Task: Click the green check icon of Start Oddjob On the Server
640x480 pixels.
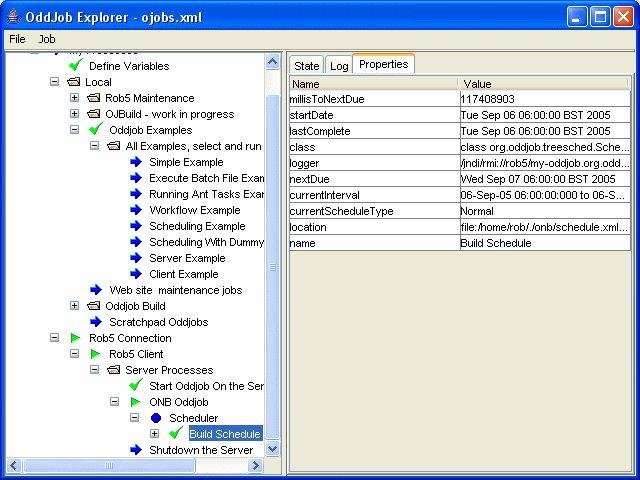Action: click(136, 385)
